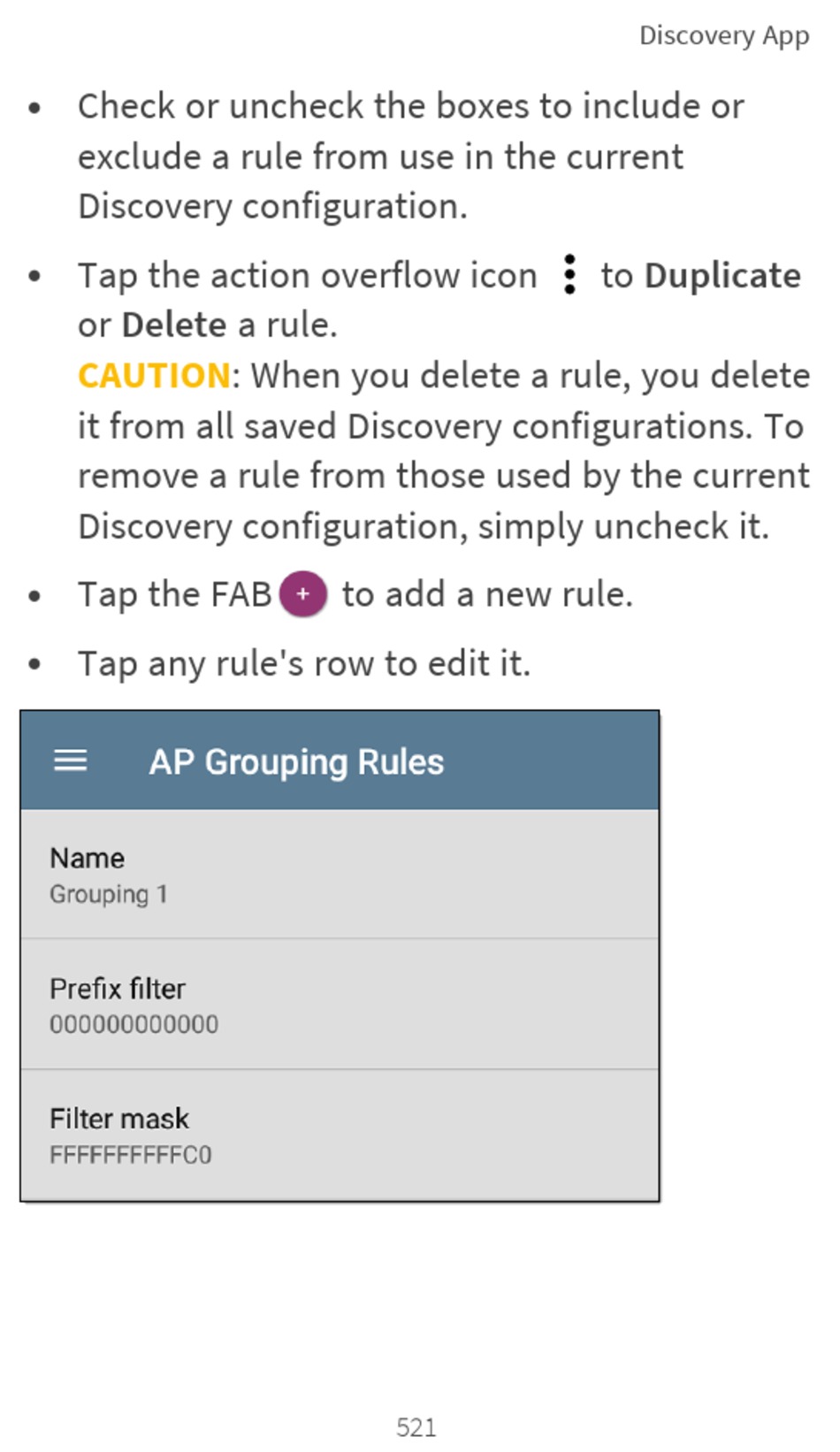Open the hamburger menu in AP Grouping Rules
840x1452 pixels.
[70, 760]
